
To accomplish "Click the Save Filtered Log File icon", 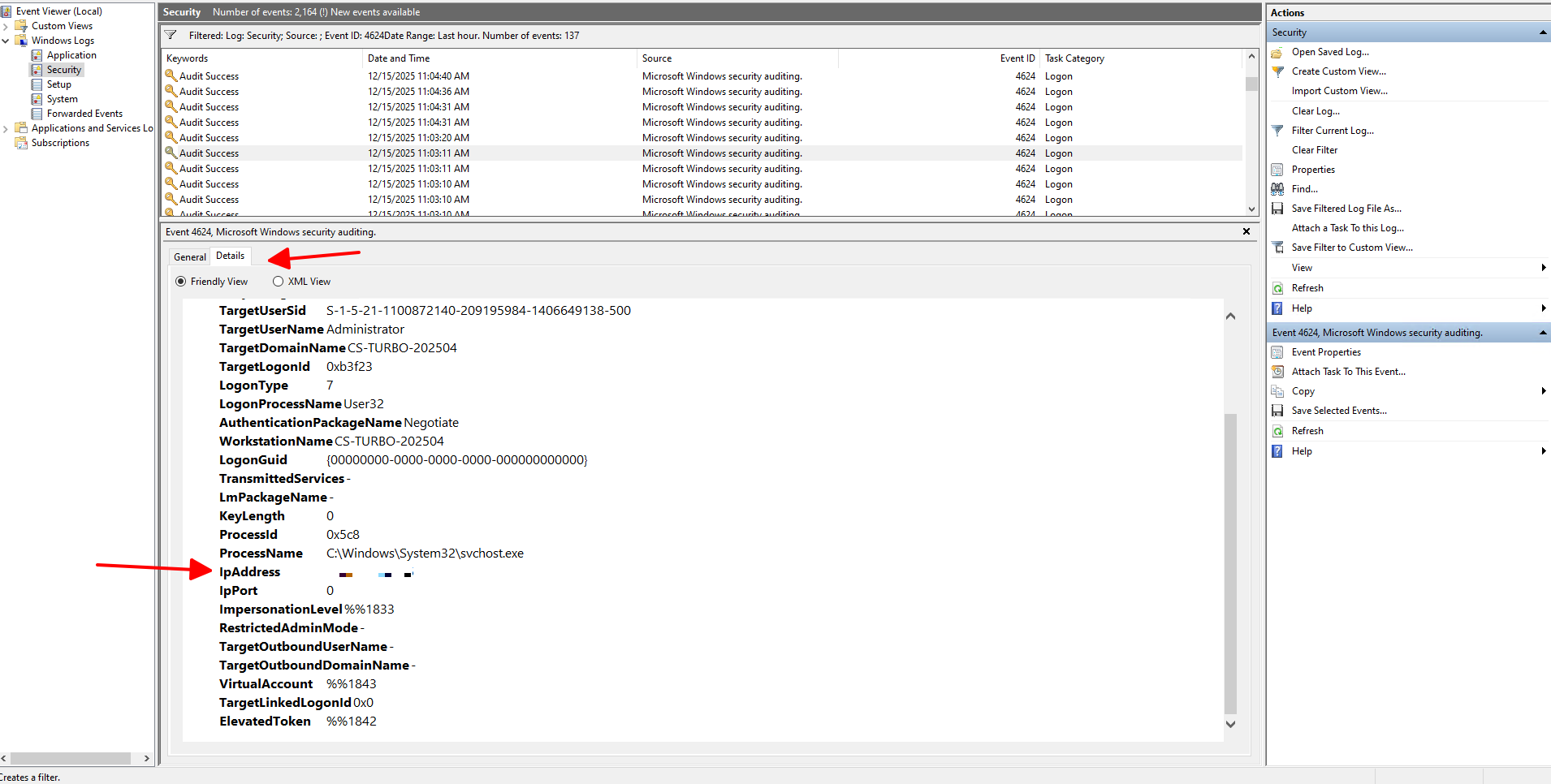I will click(x=1277, y=209).
